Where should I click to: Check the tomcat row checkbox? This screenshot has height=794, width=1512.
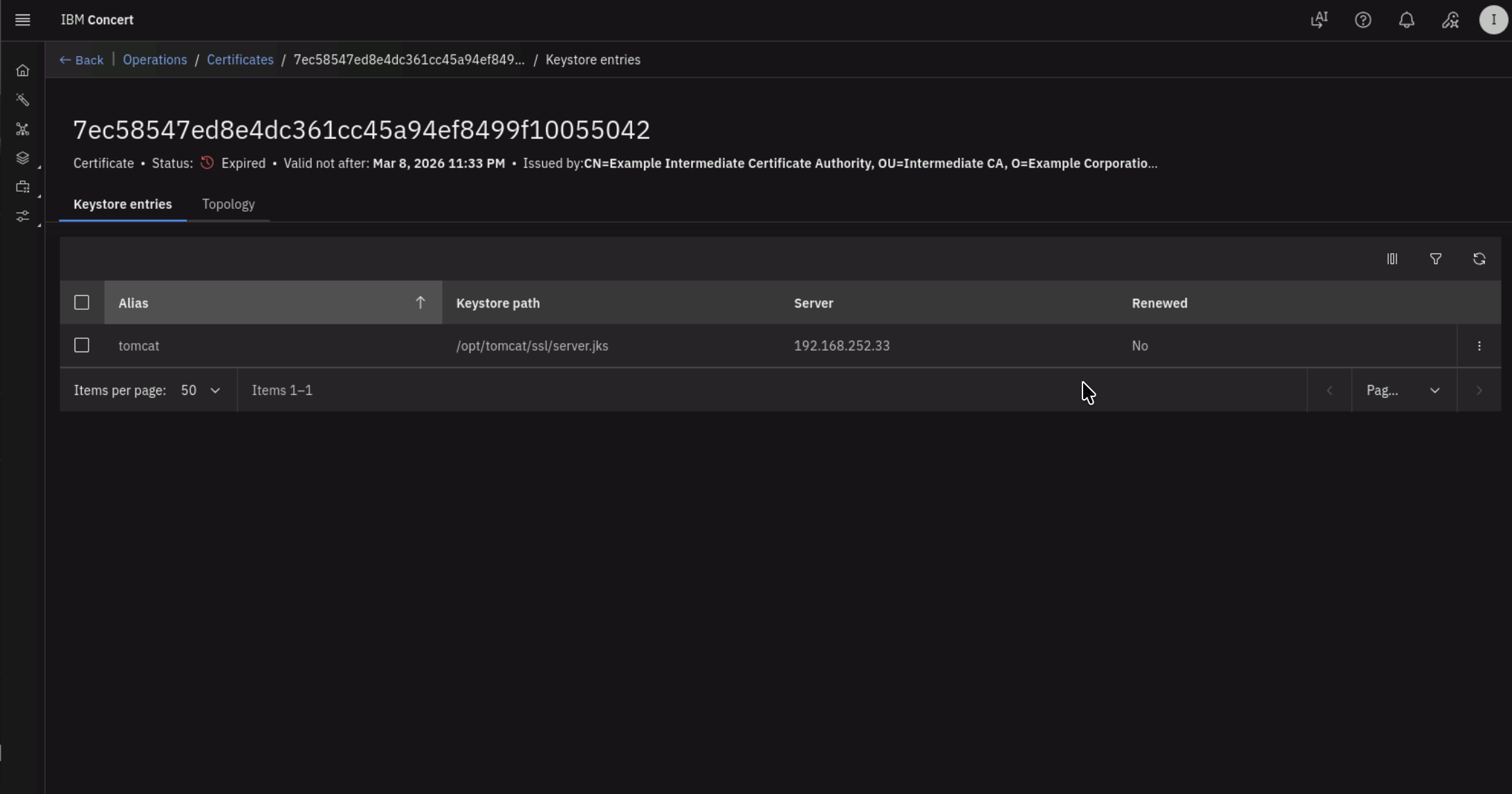[82, 345]
